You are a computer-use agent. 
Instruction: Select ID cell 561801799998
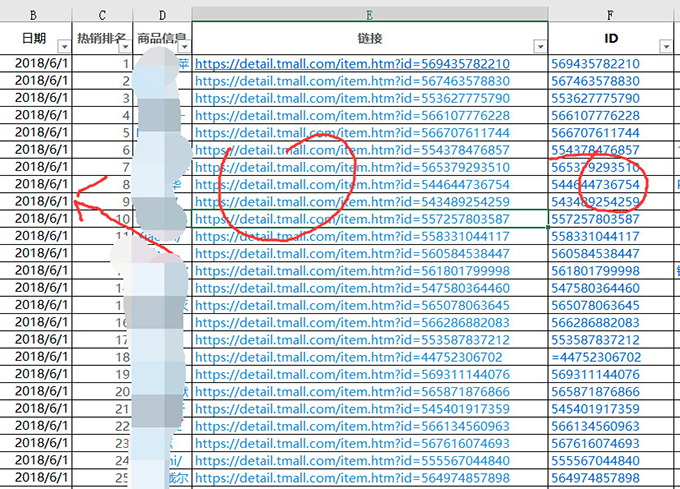tap(611, 271)
